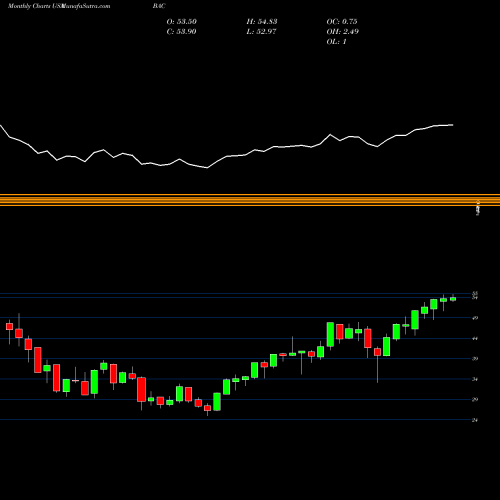Click the 24 price axis label
Screen dimensions: 500x500
point(475,420)
